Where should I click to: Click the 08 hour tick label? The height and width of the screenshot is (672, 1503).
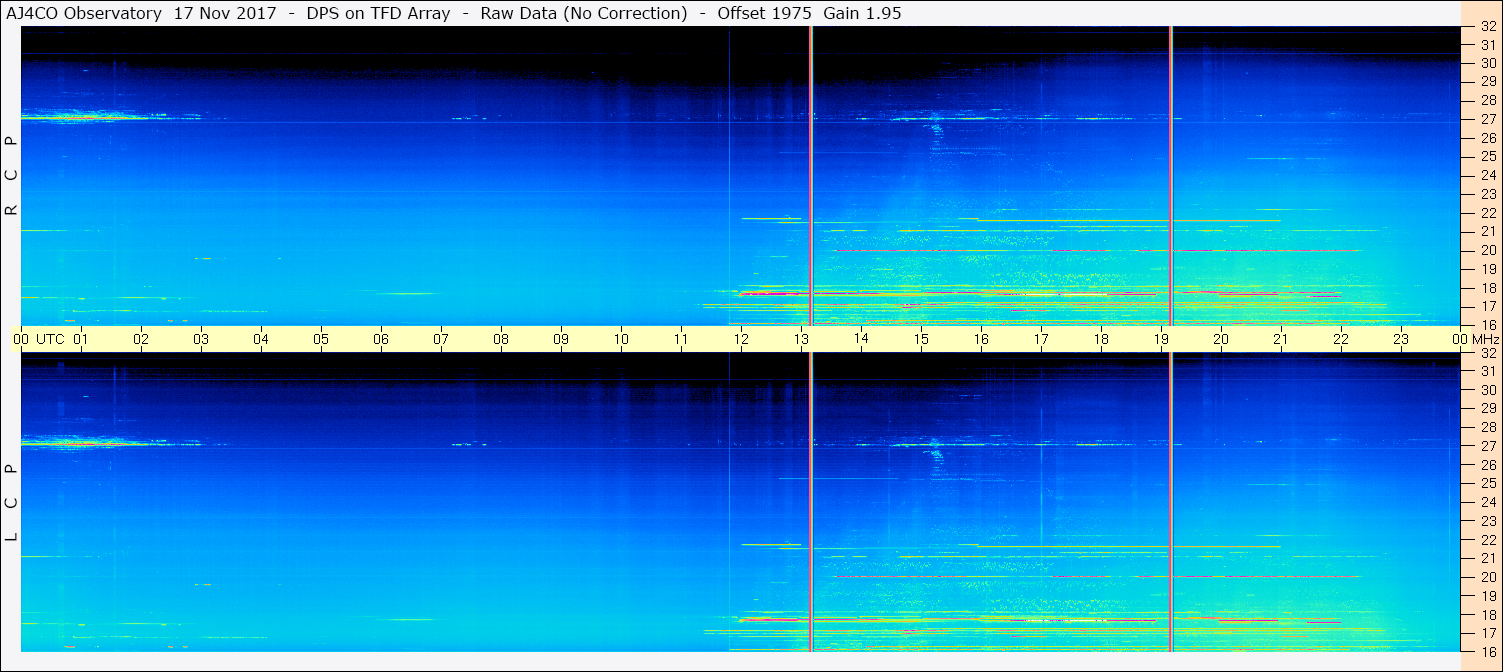[501, 339]
